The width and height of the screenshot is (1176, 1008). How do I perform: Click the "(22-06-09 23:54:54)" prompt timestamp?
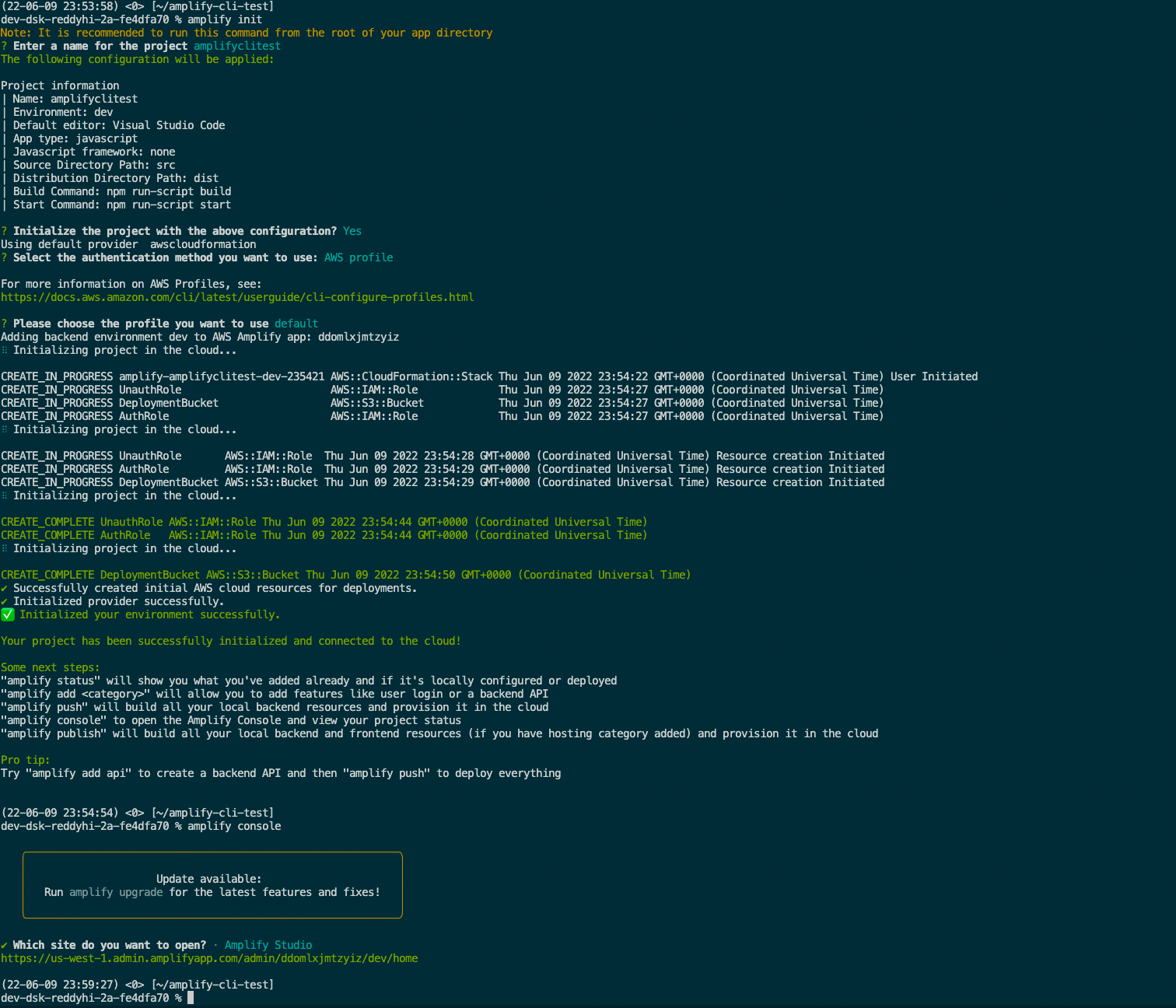[60, 813]
